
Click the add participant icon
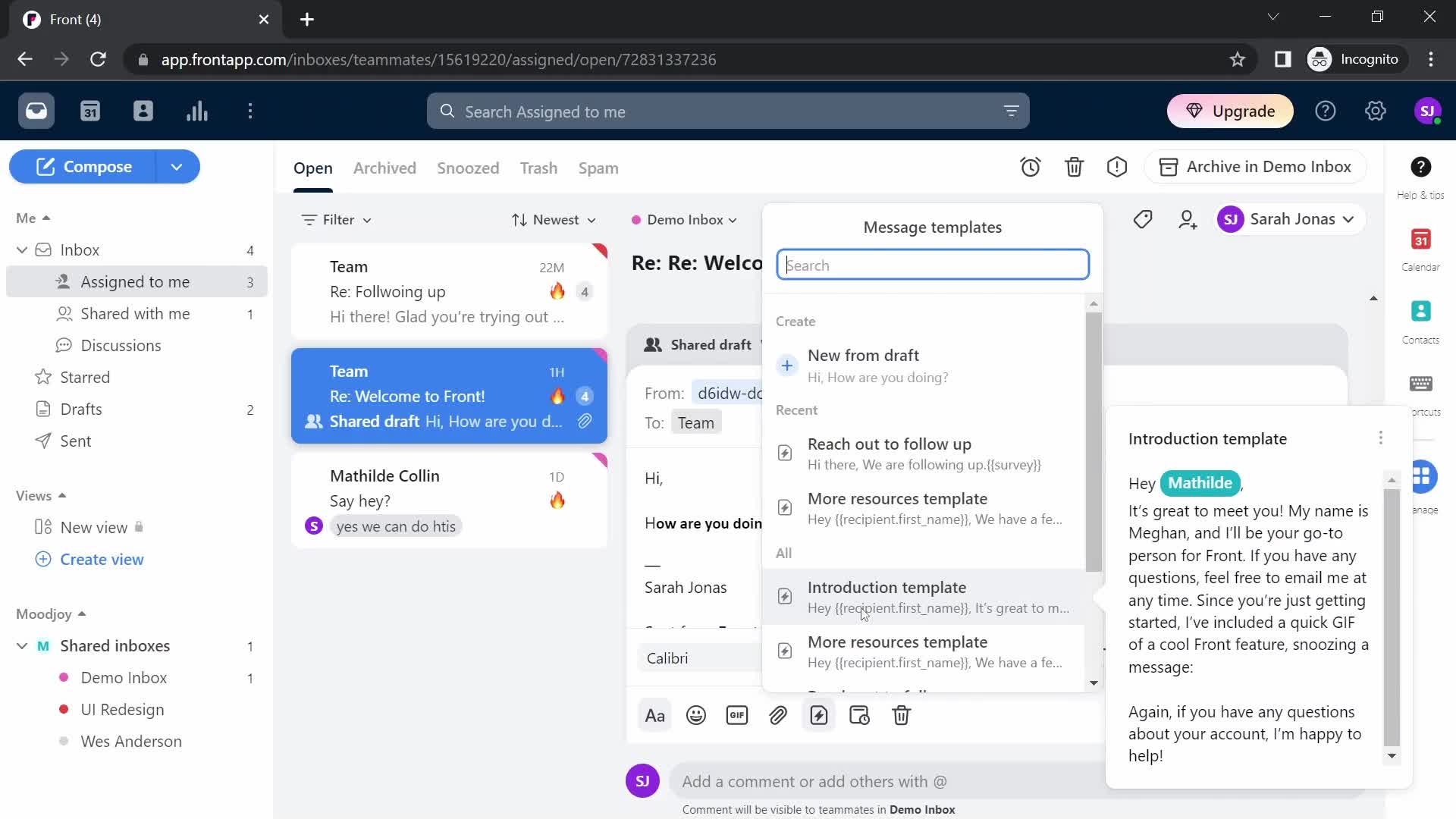pyautogui.click(x=1188, y=219)
